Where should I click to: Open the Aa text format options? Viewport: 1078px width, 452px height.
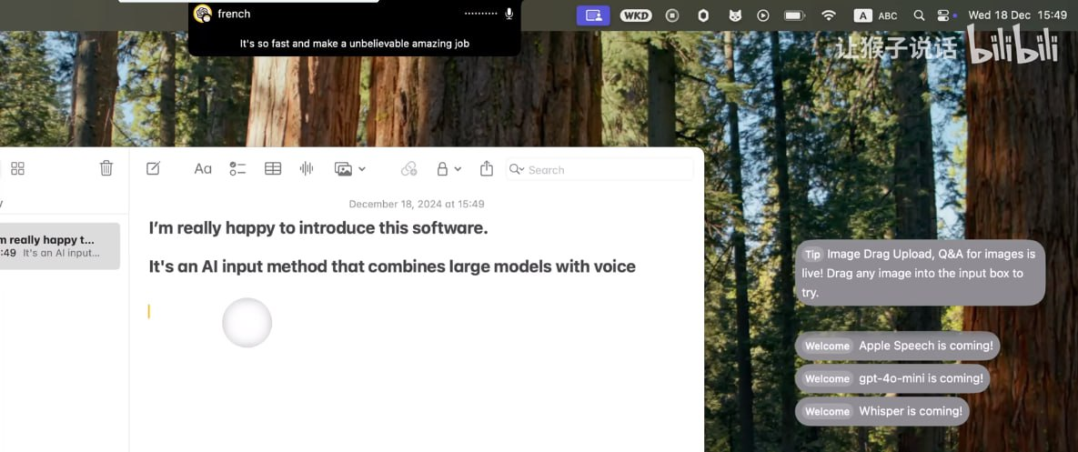202,169
